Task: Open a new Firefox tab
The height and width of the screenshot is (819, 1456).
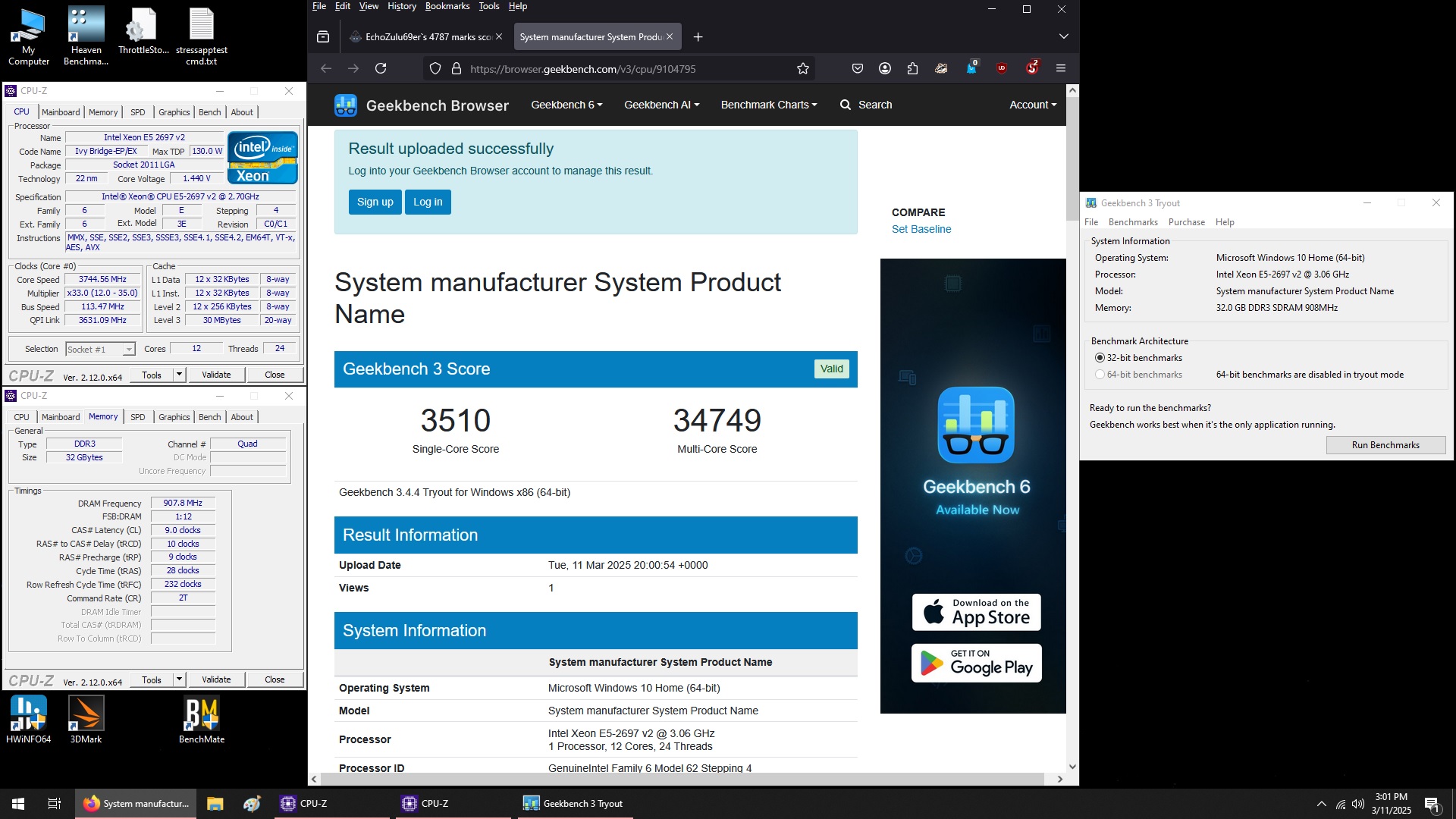Action: click(698, 36)
